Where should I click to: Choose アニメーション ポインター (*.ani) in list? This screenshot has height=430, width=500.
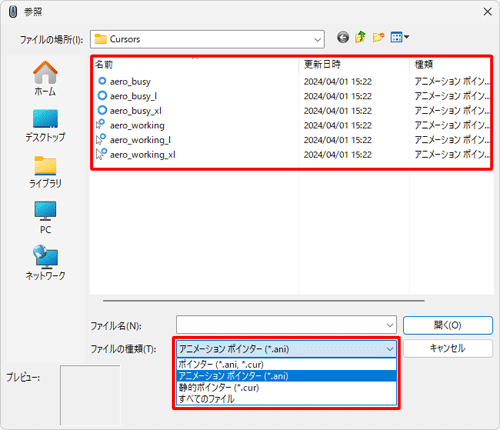click(x=286, y=376)
